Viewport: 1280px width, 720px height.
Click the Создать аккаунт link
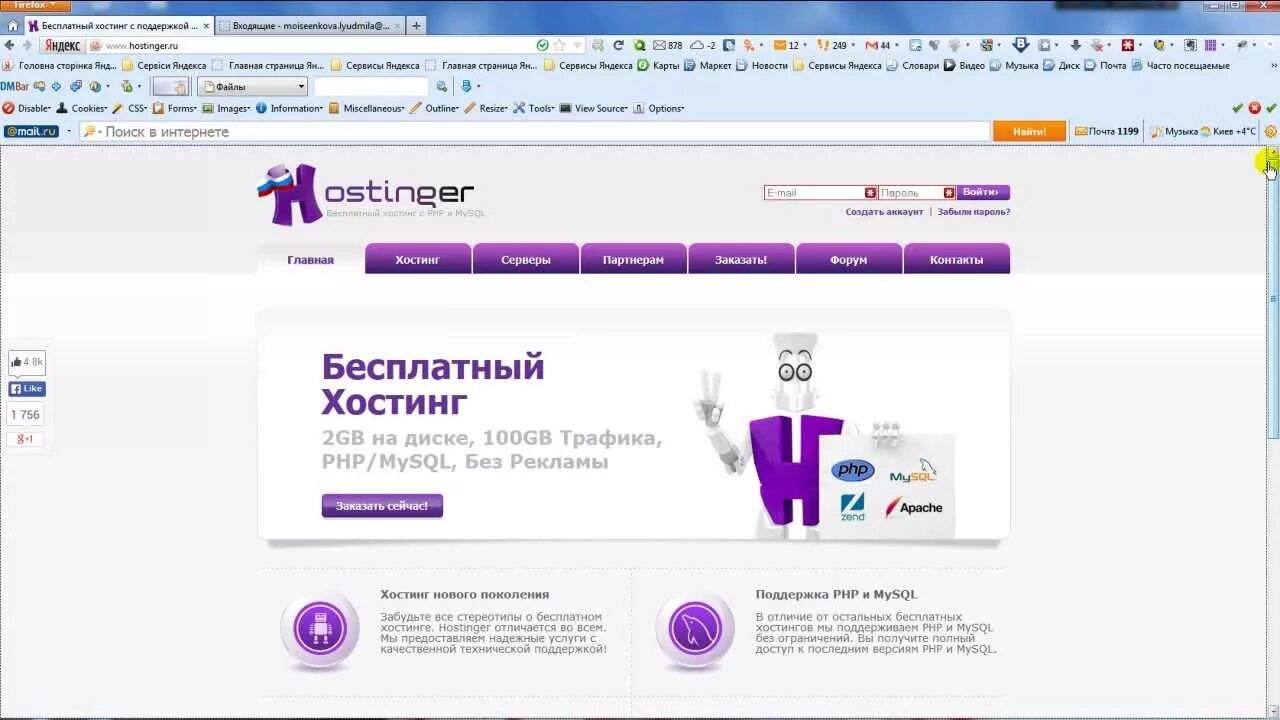(884, 212)
